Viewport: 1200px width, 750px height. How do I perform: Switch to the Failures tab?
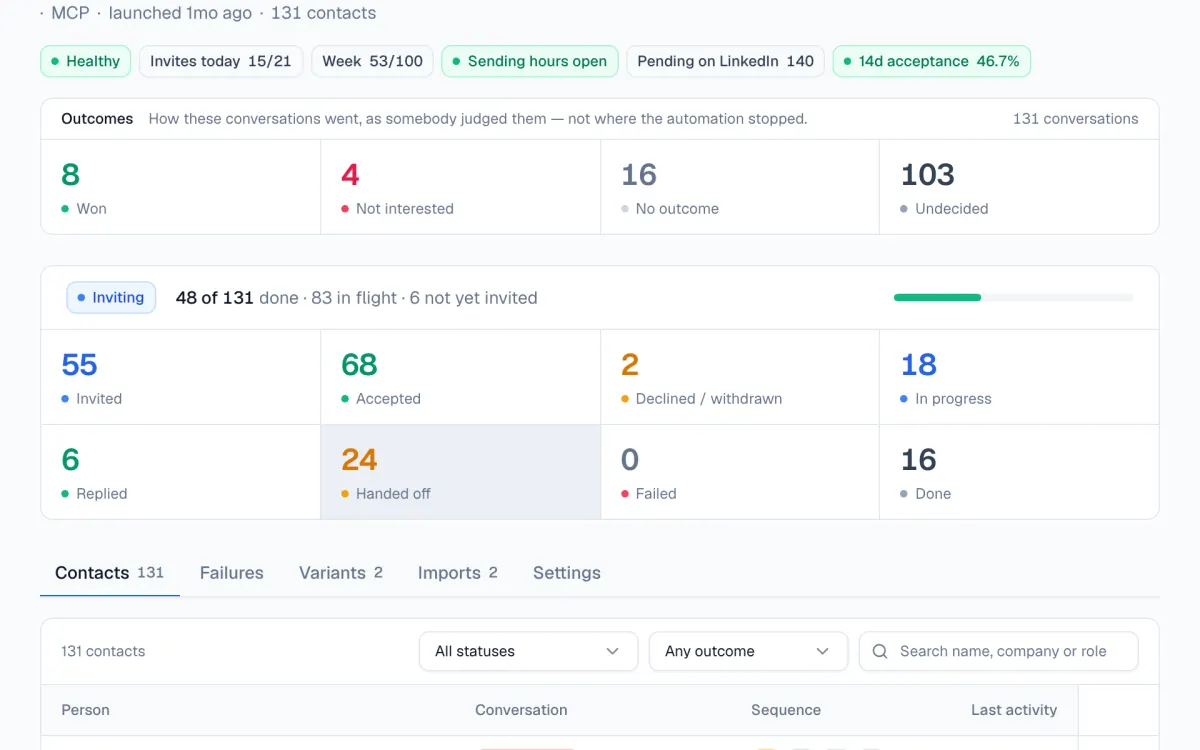pyautogui.click(x=232, y=573)
